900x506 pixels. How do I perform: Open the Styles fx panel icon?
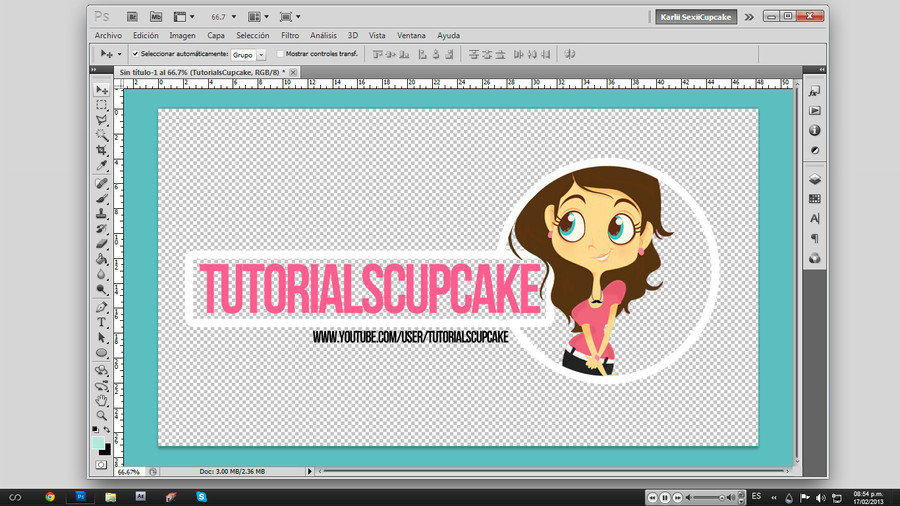[x=814, y=91]
